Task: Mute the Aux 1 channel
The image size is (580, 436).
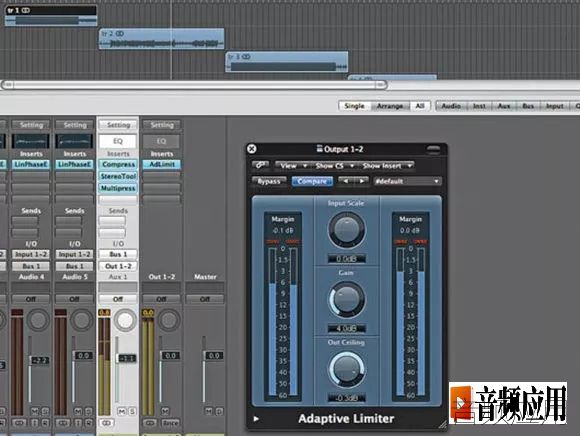Action: click(121, 411)
